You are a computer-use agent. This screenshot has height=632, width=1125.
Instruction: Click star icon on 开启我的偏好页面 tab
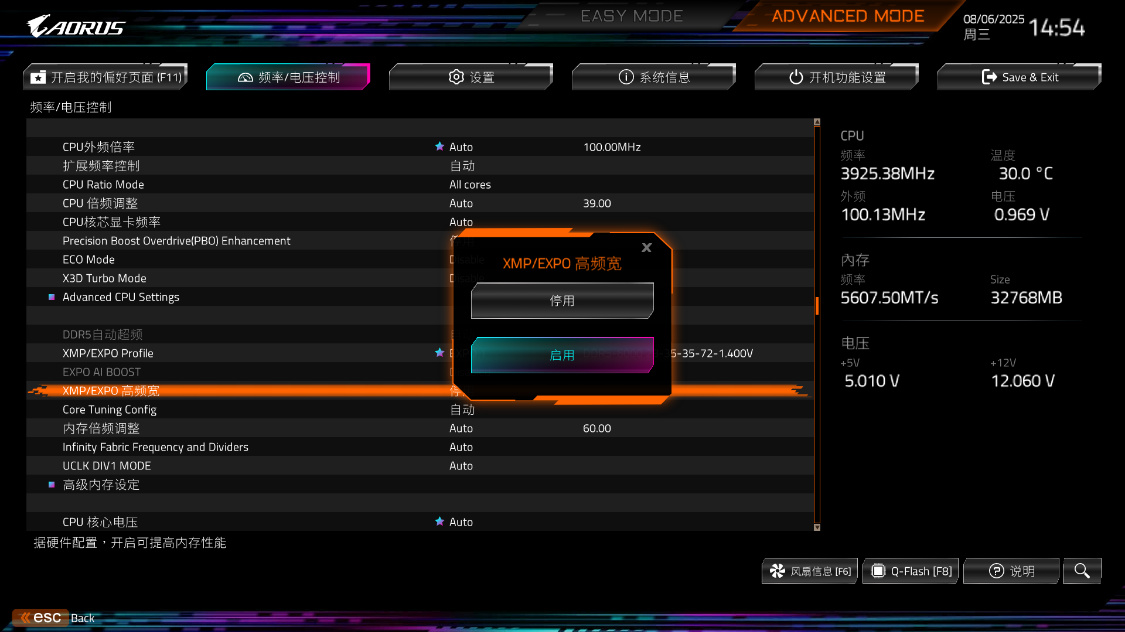[x=38, y=77]
